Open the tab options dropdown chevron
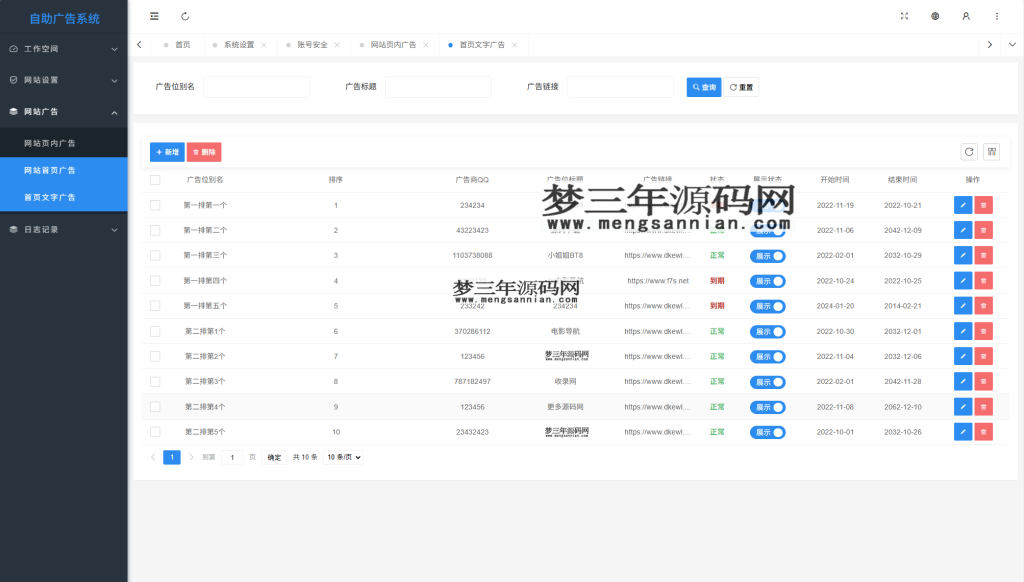The height and width of the screenshot is (582, 1024). 1012,44
